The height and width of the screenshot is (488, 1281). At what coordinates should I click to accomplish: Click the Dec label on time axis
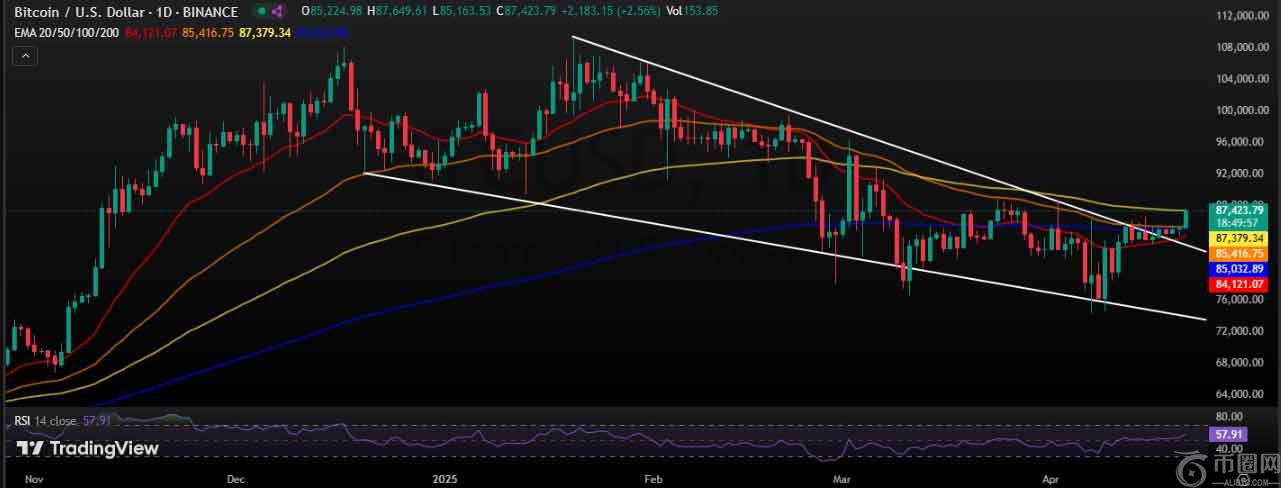click(x=236, y=480)
